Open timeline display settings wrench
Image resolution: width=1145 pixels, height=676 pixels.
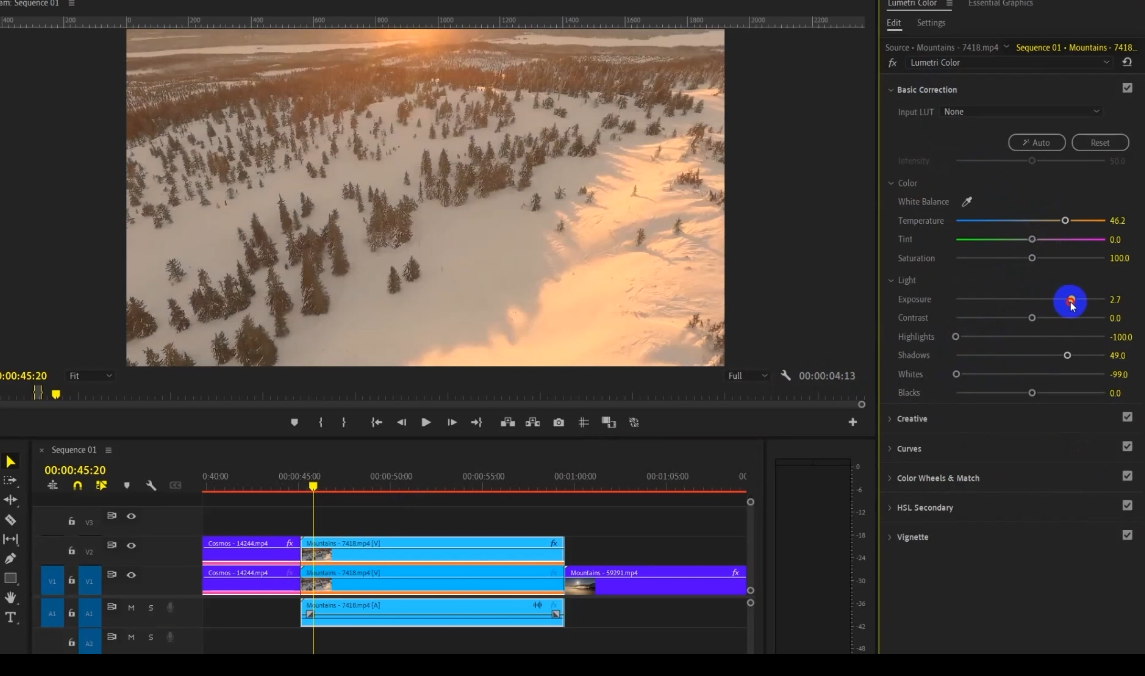151,486
